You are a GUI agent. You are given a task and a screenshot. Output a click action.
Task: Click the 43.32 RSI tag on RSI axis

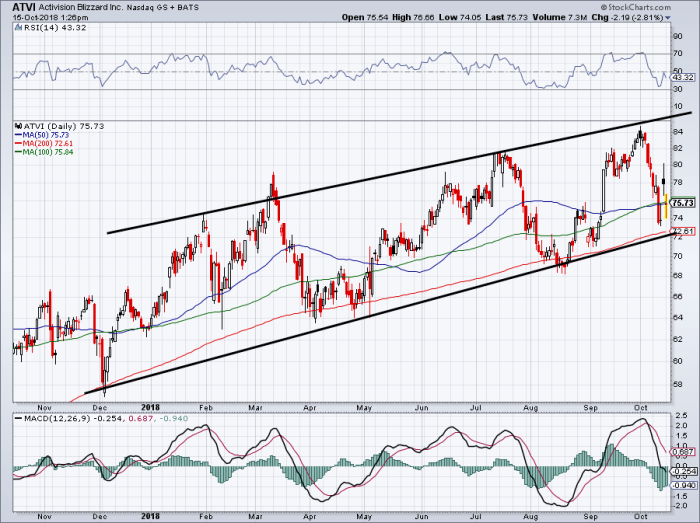(x=683, y=78)
